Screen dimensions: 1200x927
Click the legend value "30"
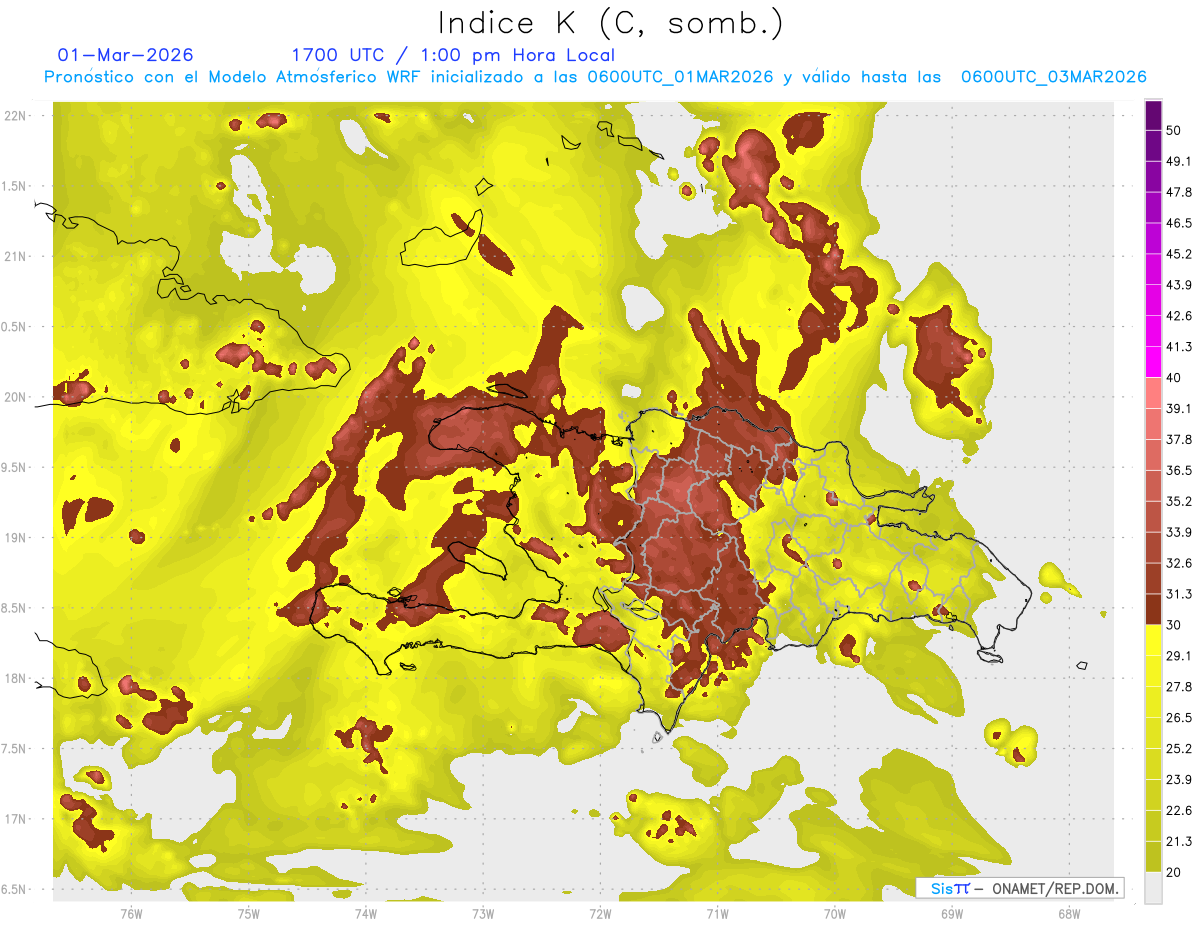[1174, 625]
